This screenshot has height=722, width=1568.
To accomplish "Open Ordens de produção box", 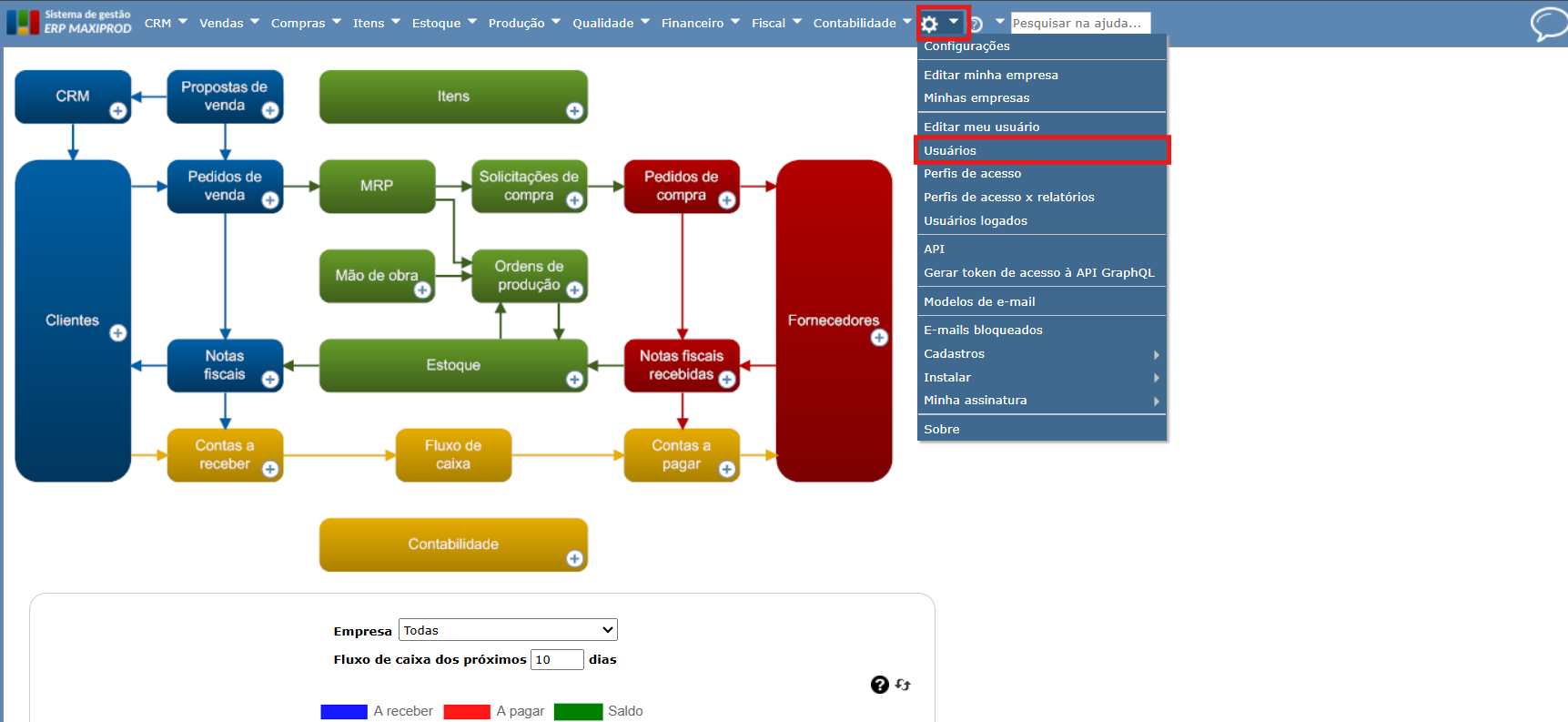I will (529, 276).
